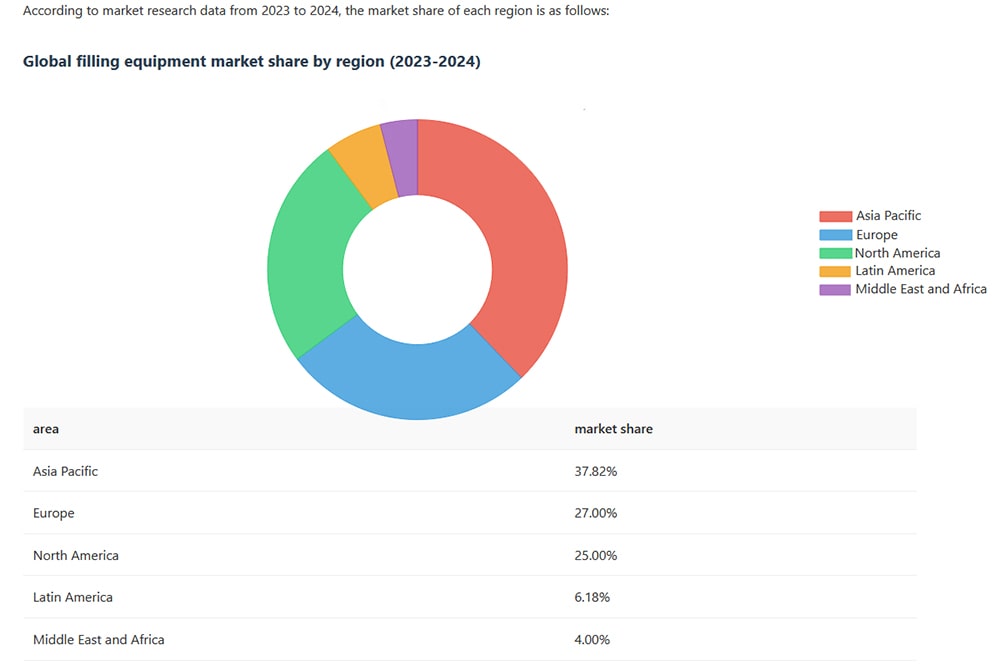Image resolution: width=1000 pixels, height=665 pixels.
Task: Toggle the Asia Pacific legend label
Action: pos(888,216)
